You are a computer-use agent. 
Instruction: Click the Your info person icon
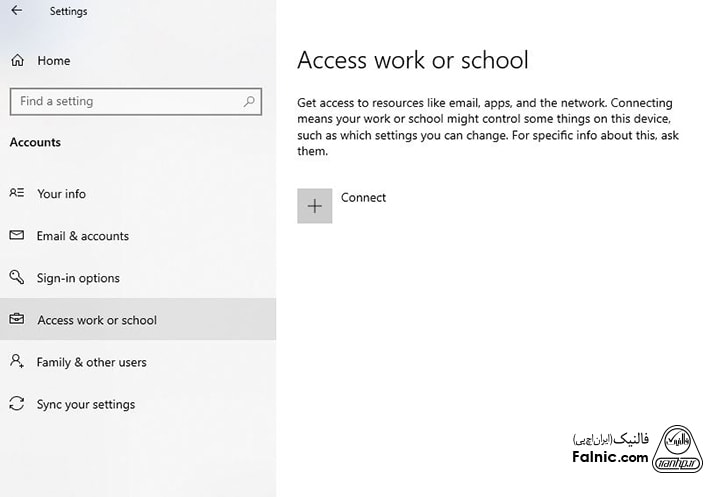pos(17,193)
